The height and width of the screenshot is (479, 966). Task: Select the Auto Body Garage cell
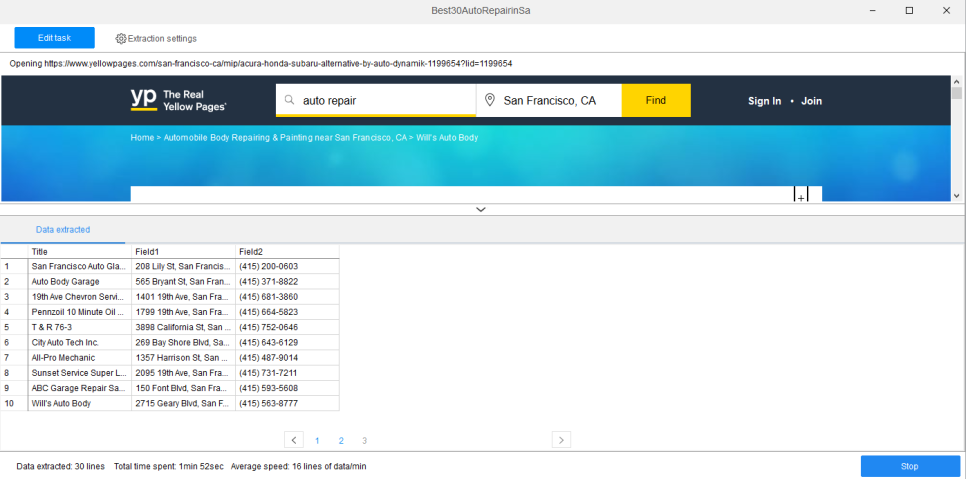(79, 281)
